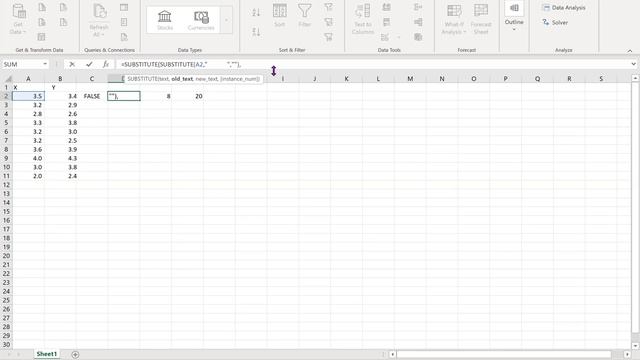Click the Data Validation icon
Viewport: 640px width, 360px height.
[x=385, y=37]
